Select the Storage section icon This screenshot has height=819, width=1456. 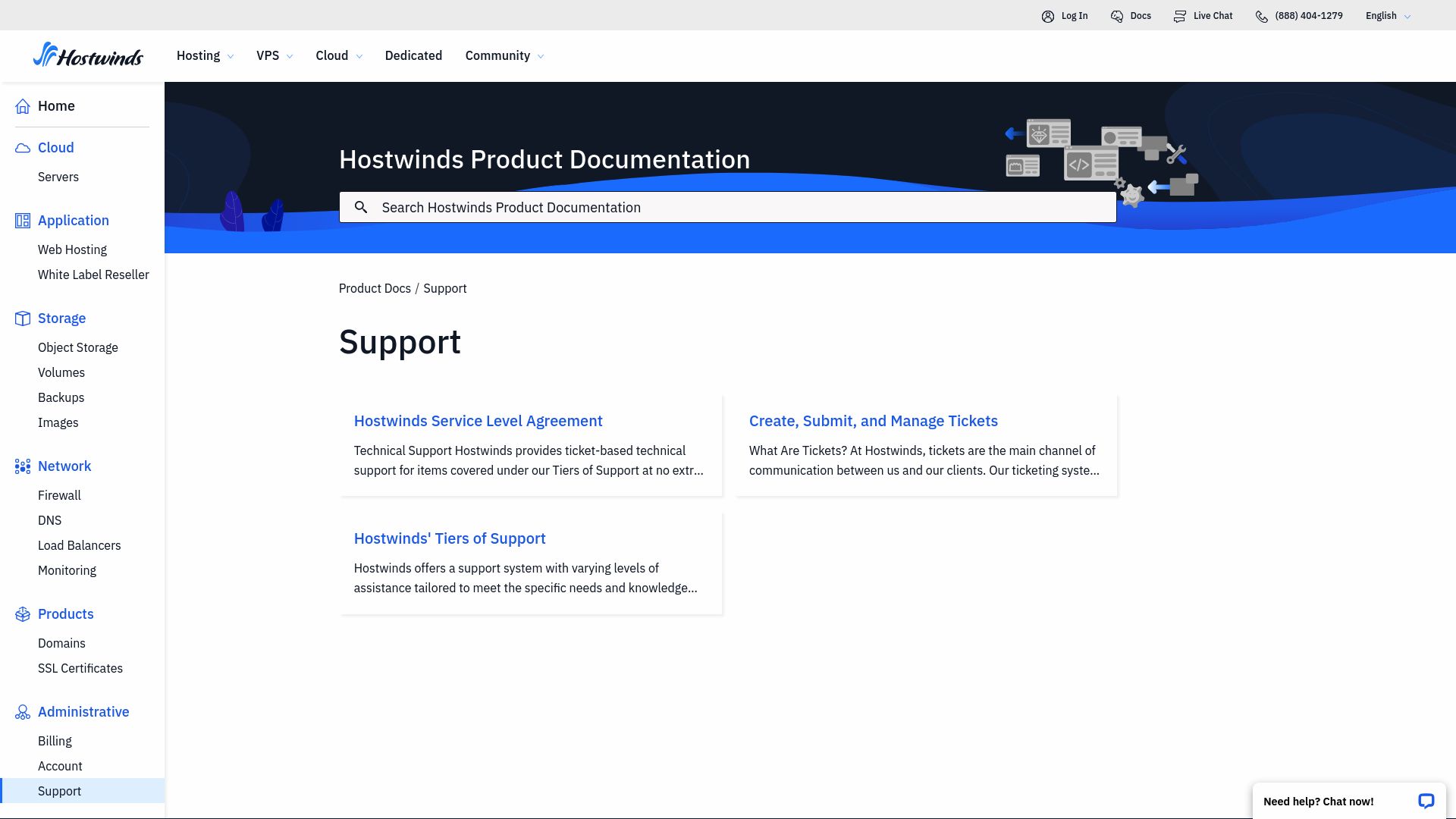22,318
